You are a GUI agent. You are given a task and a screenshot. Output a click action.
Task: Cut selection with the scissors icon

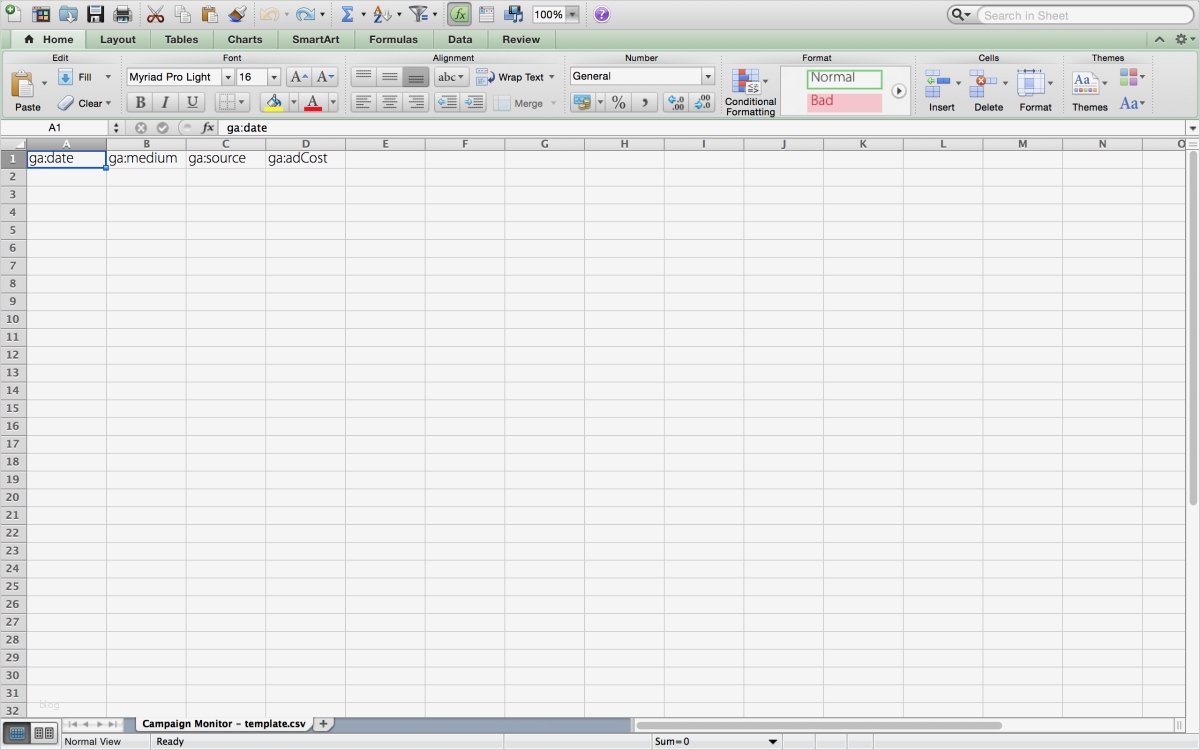155,15
